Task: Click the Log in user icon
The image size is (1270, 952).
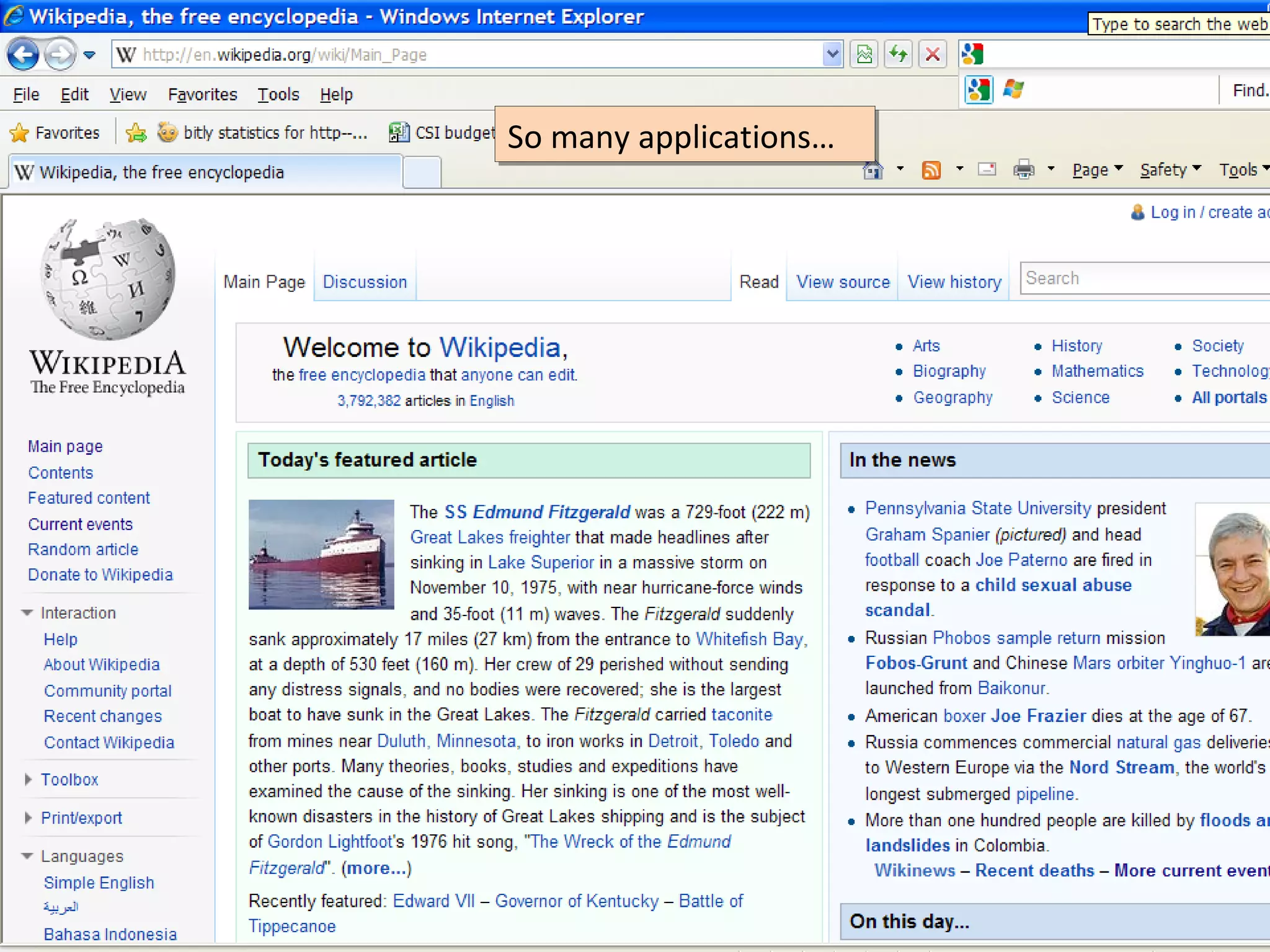Action: coord(1137,213)
